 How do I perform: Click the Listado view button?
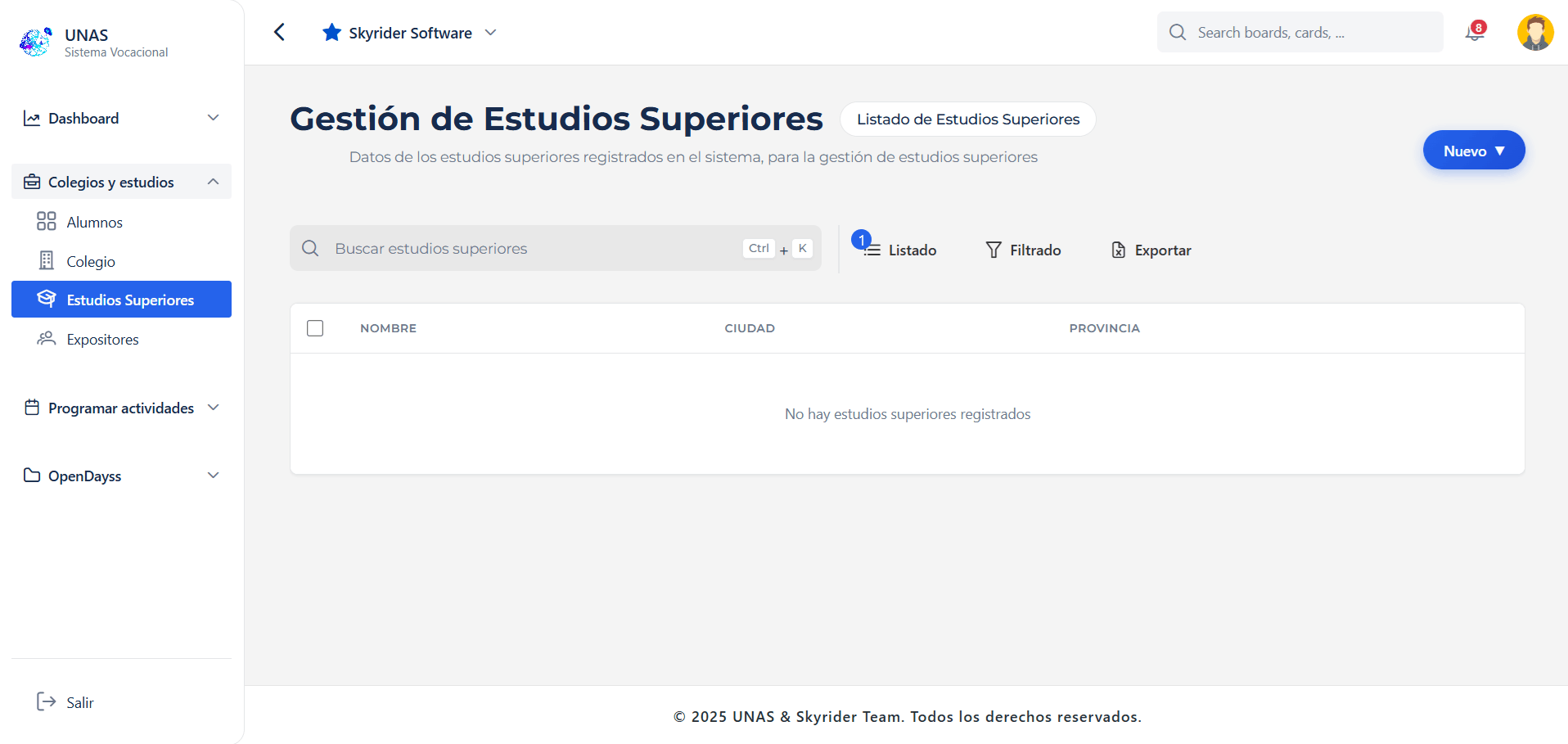[x=900, y=250]
